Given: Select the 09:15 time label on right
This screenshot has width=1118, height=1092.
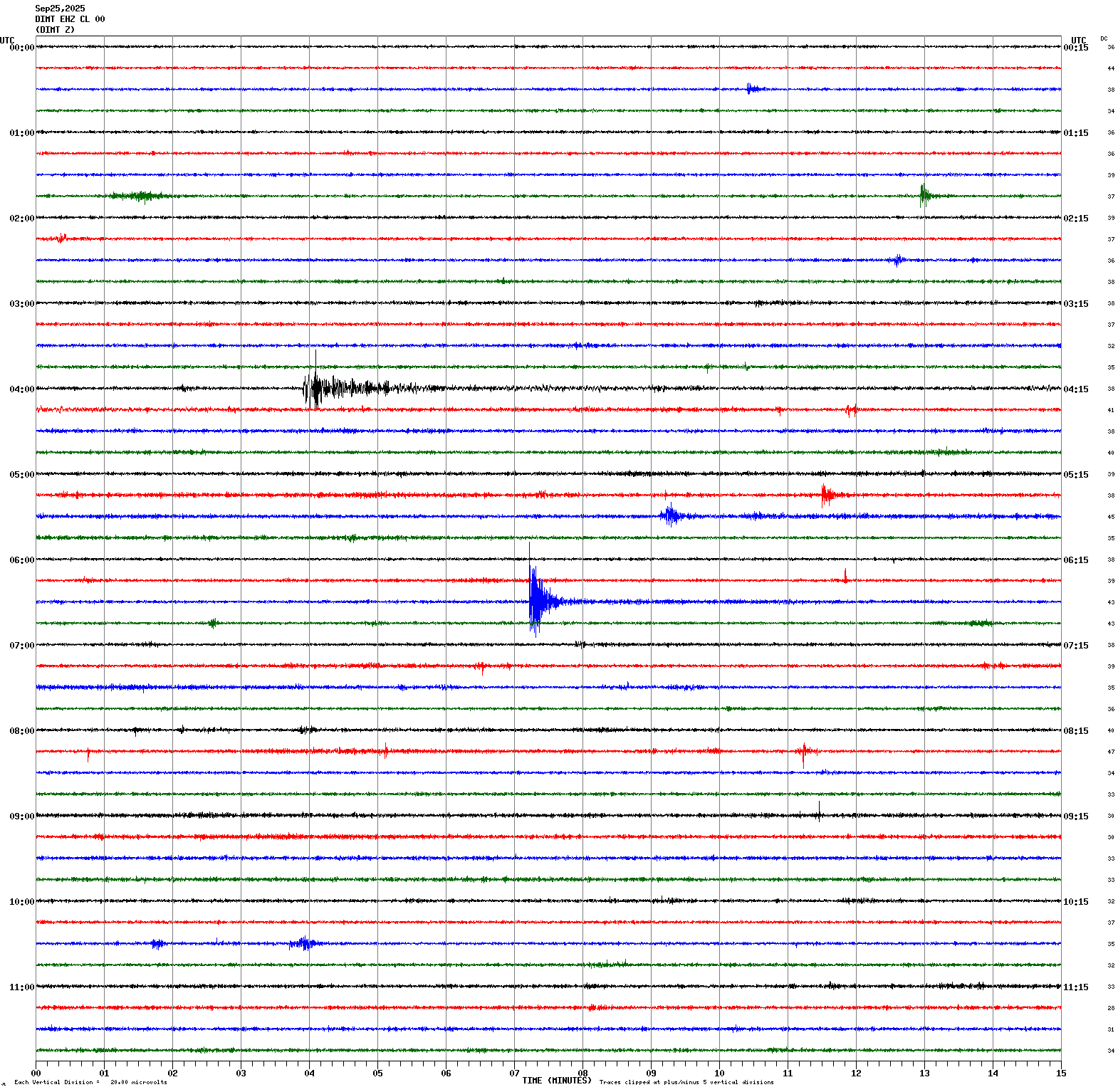Looking at the screenshot, I should coord(1075,817).
